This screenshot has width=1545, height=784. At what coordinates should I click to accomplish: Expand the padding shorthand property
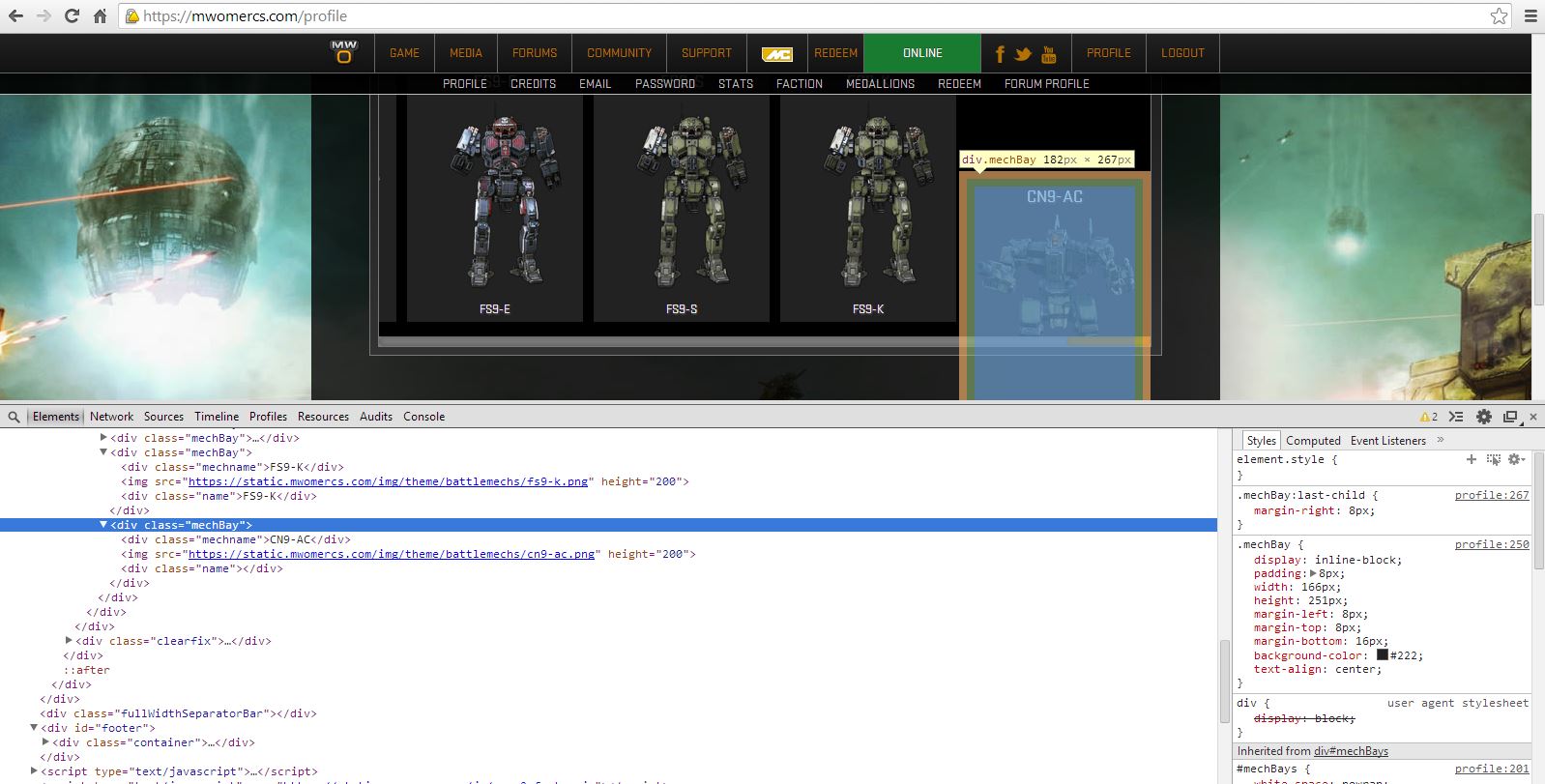coord(1314,573)
